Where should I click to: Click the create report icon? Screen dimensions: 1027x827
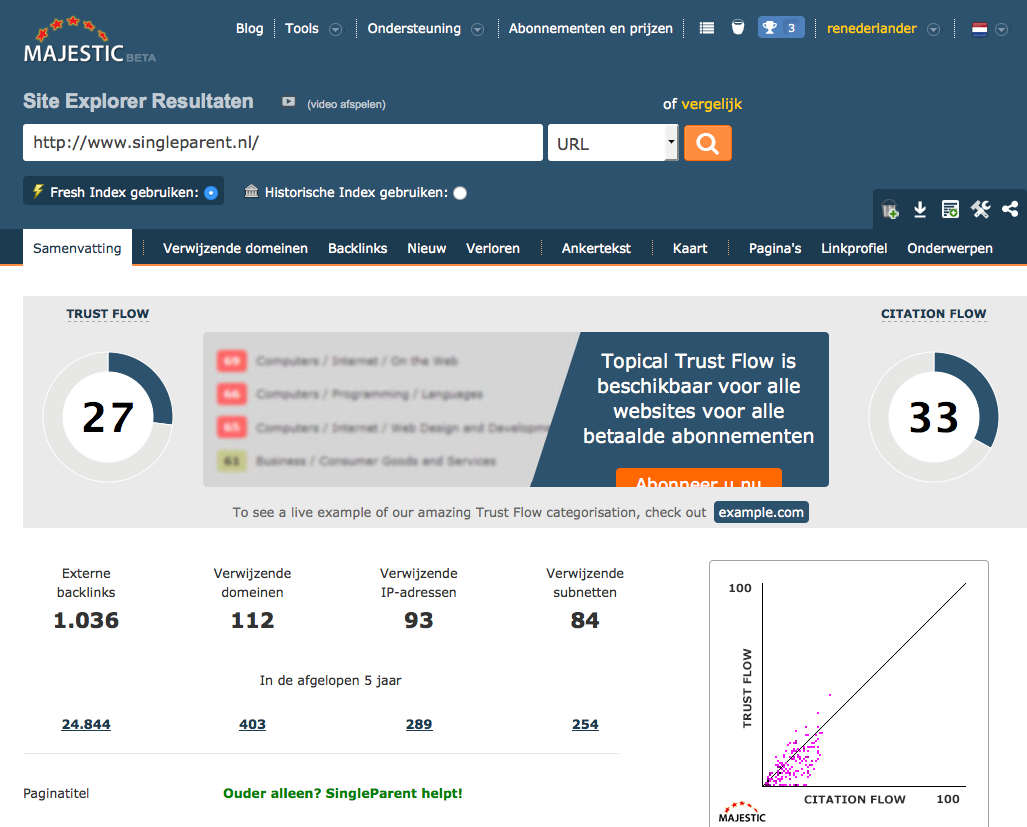pos(950,210)
